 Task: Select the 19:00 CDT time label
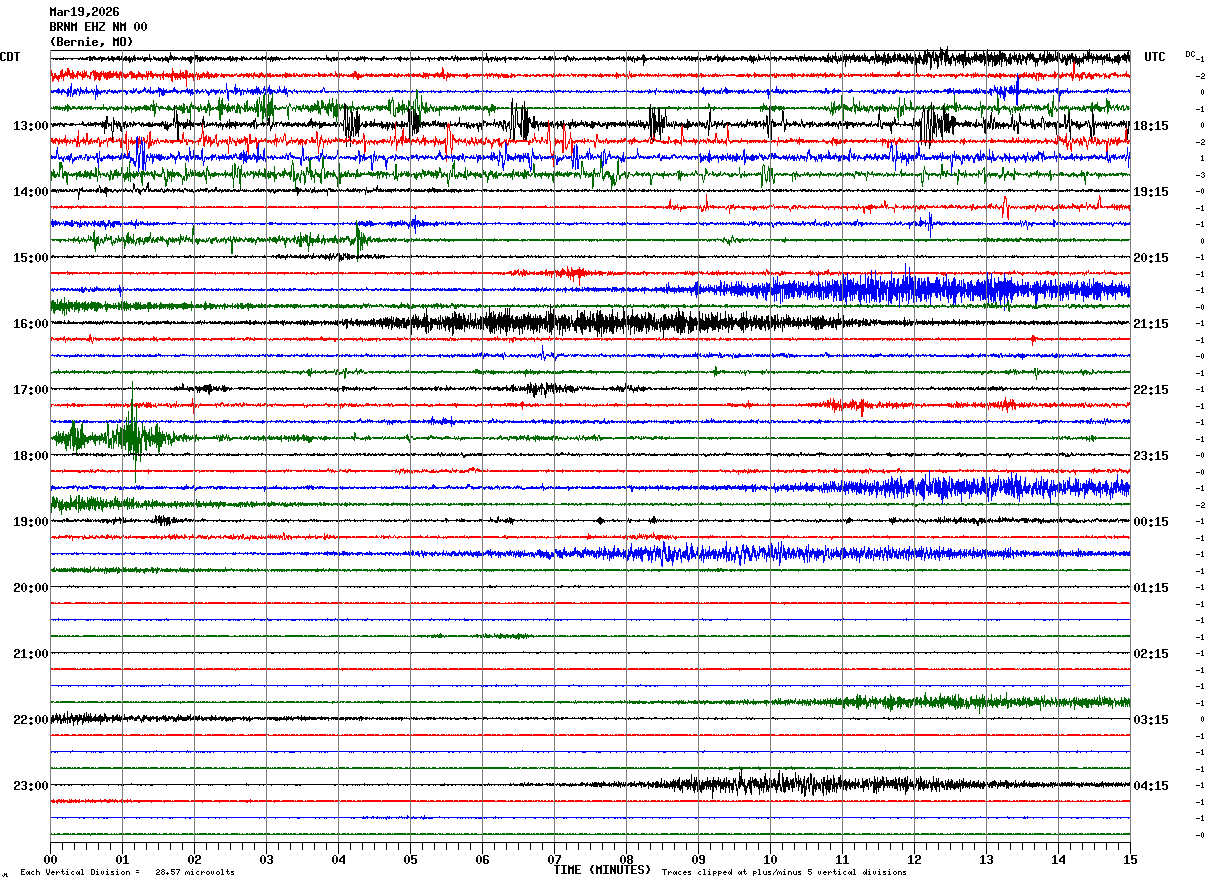tap(30, 522)
